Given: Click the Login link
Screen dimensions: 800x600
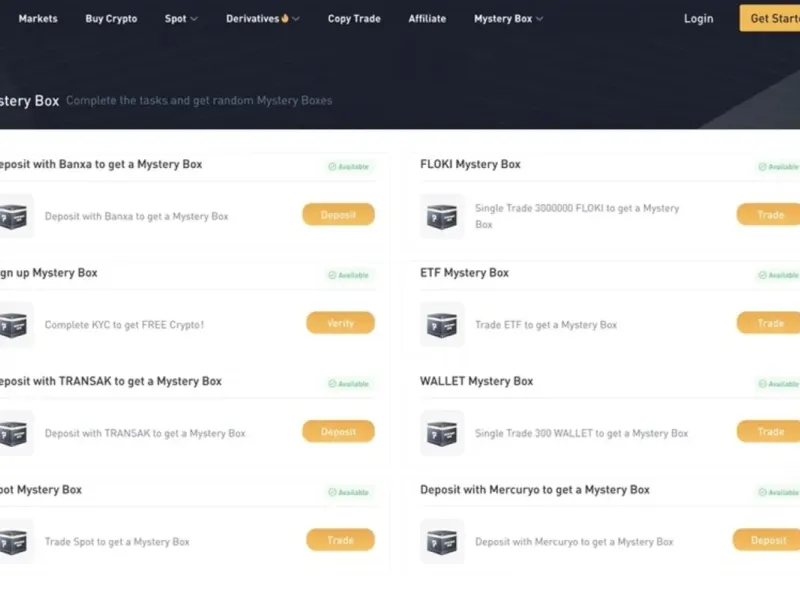Looking at the screenshot, I should point(698,19).
